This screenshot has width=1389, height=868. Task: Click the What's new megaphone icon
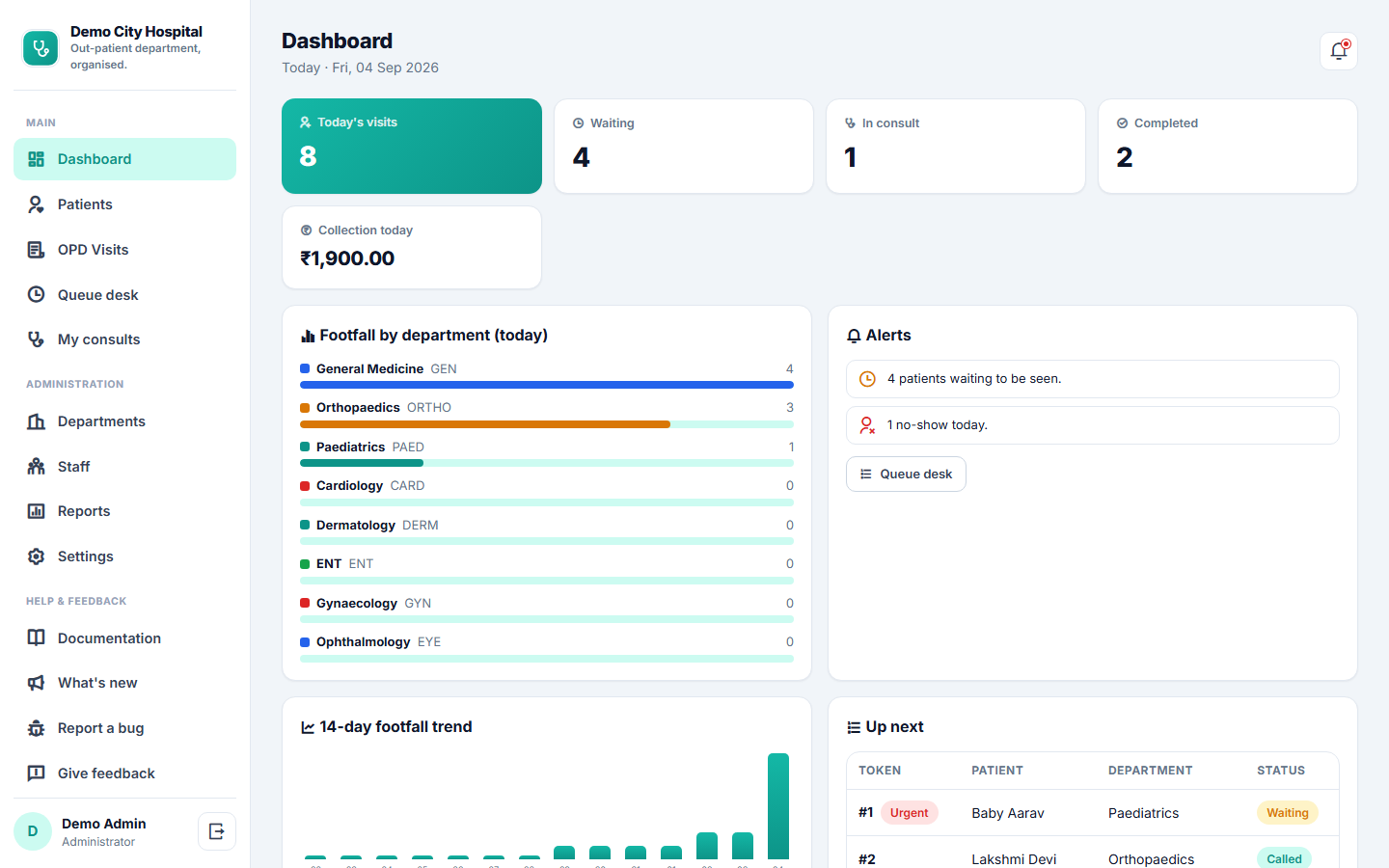[x=36, y=683]
